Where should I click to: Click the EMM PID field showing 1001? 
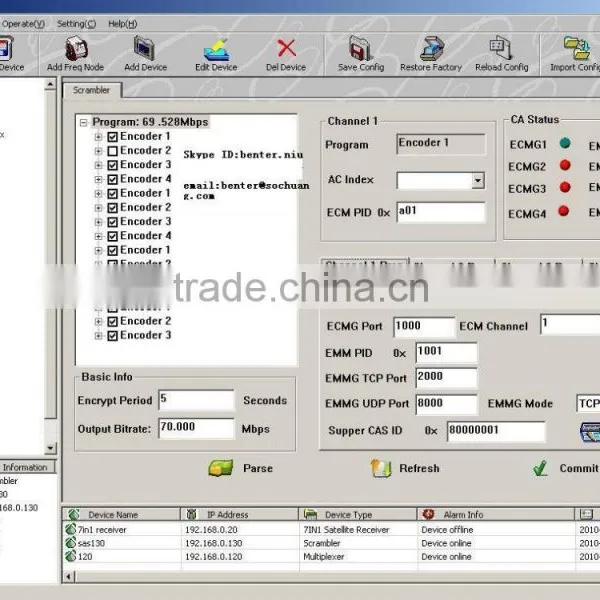(446, 352)
